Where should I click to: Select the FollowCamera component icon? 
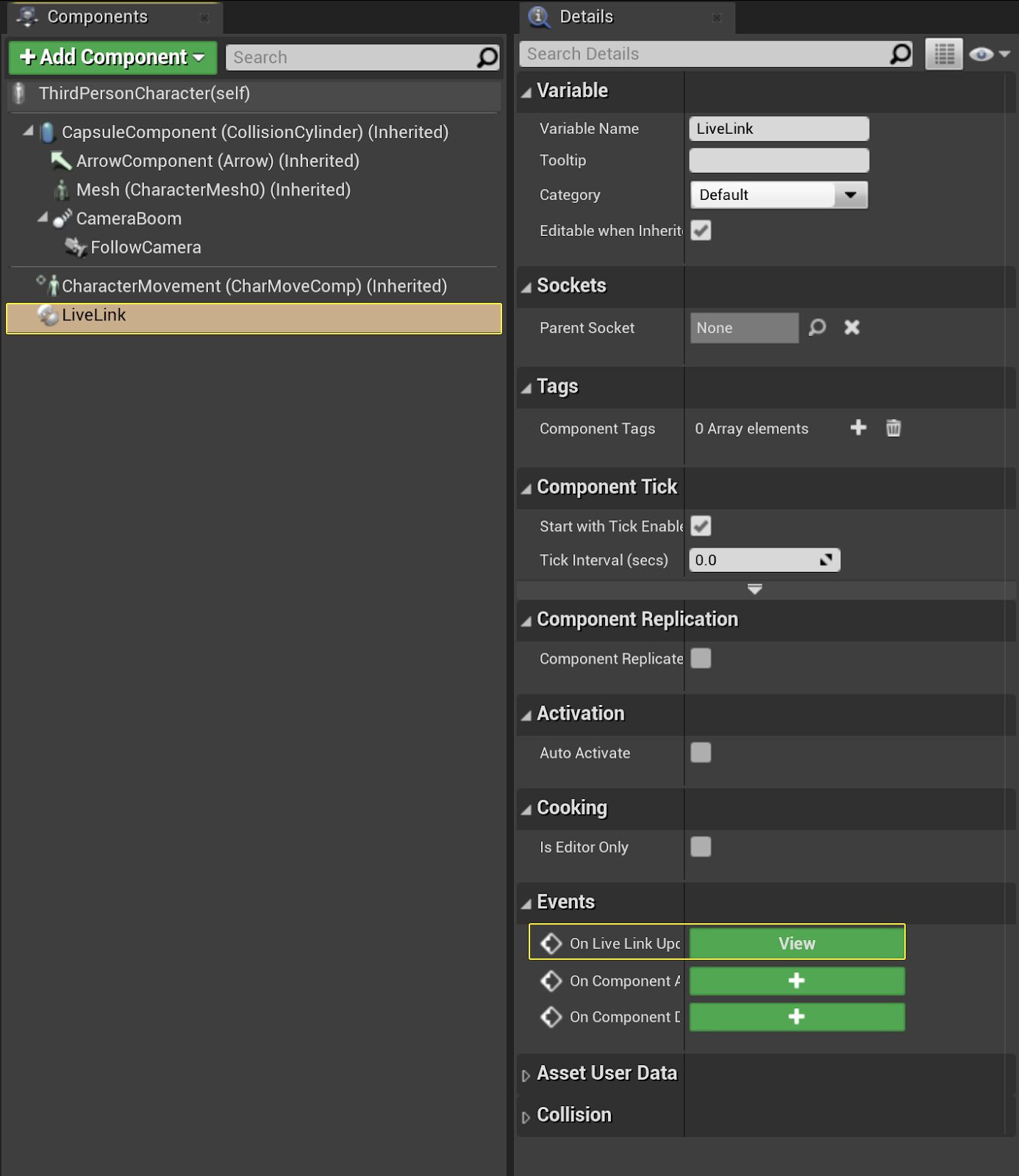(x=75, y=248)
